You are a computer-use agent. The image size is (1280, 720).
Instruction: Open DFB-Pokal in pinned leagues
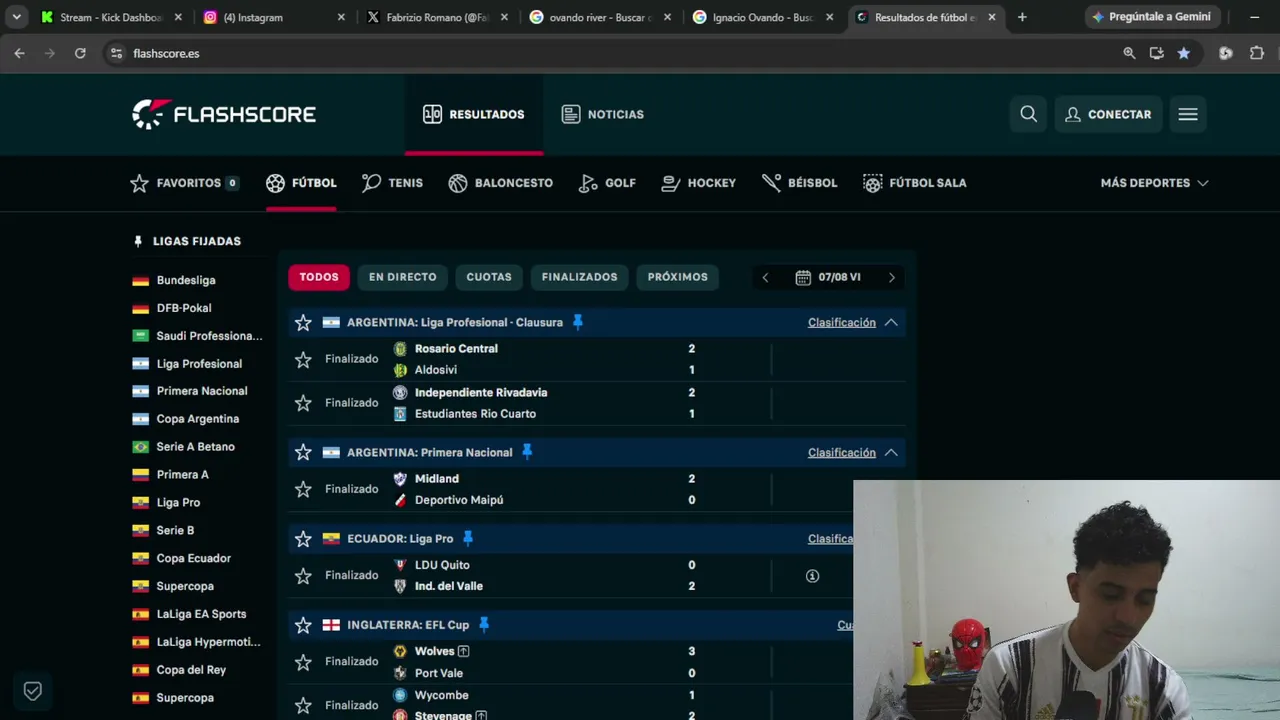tap(184, 308)
